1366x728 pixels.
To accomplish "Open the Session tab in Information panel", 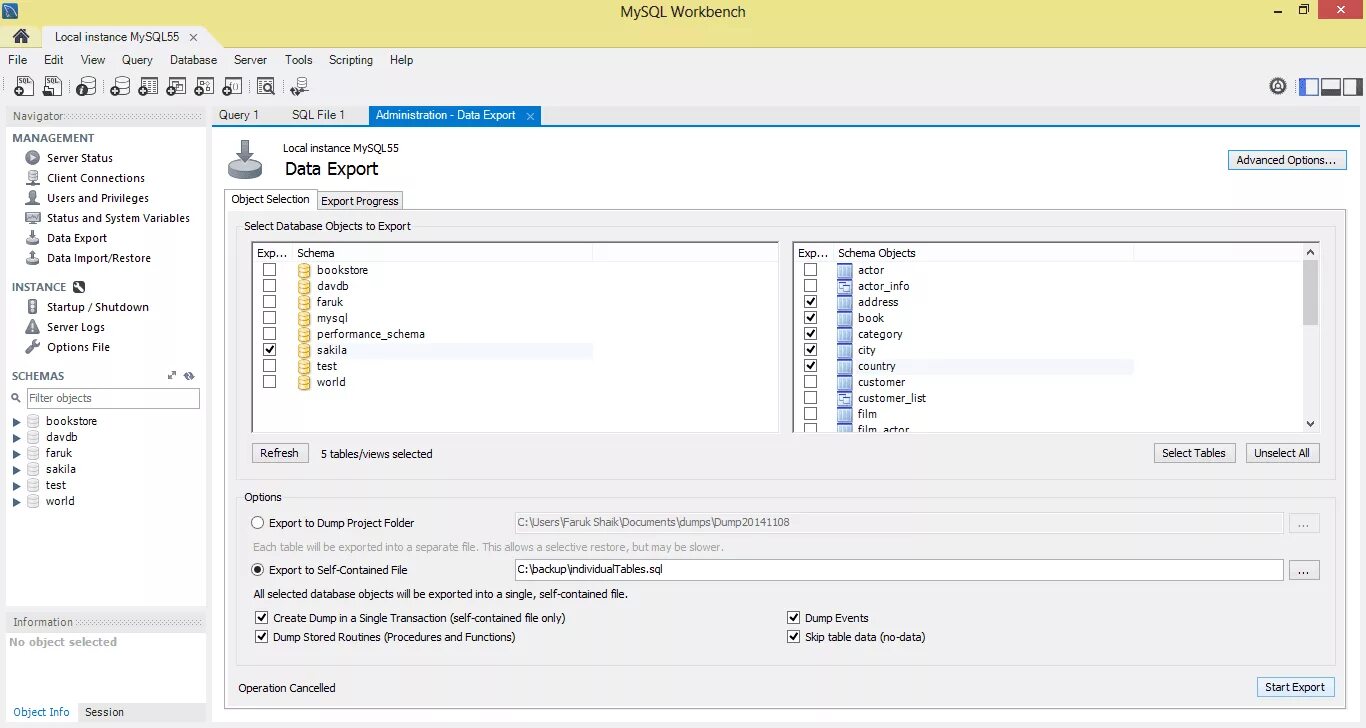I will coord(104,712).
